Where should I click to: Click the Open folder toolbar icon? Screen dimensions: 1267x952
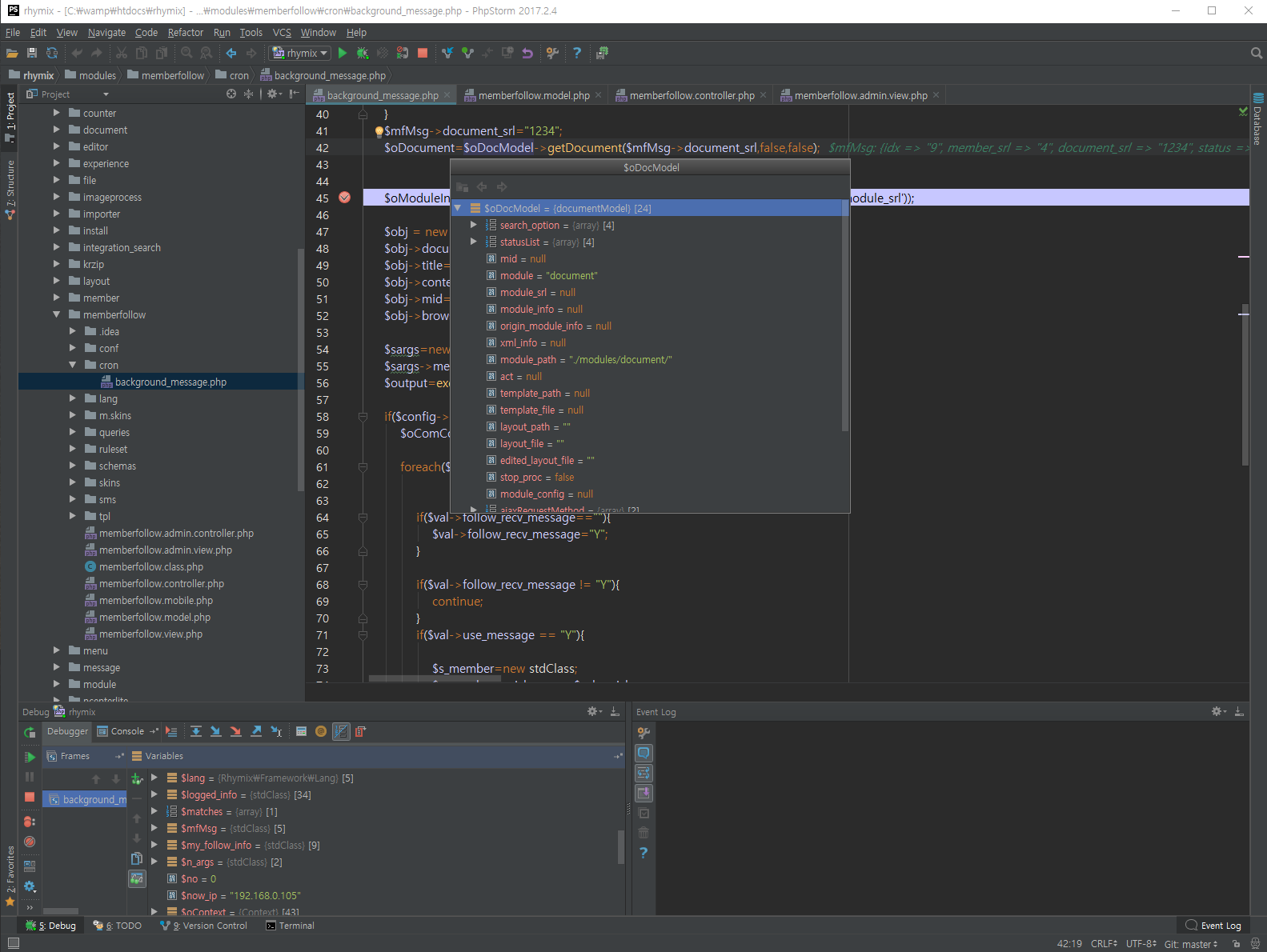tap(12, 53)
